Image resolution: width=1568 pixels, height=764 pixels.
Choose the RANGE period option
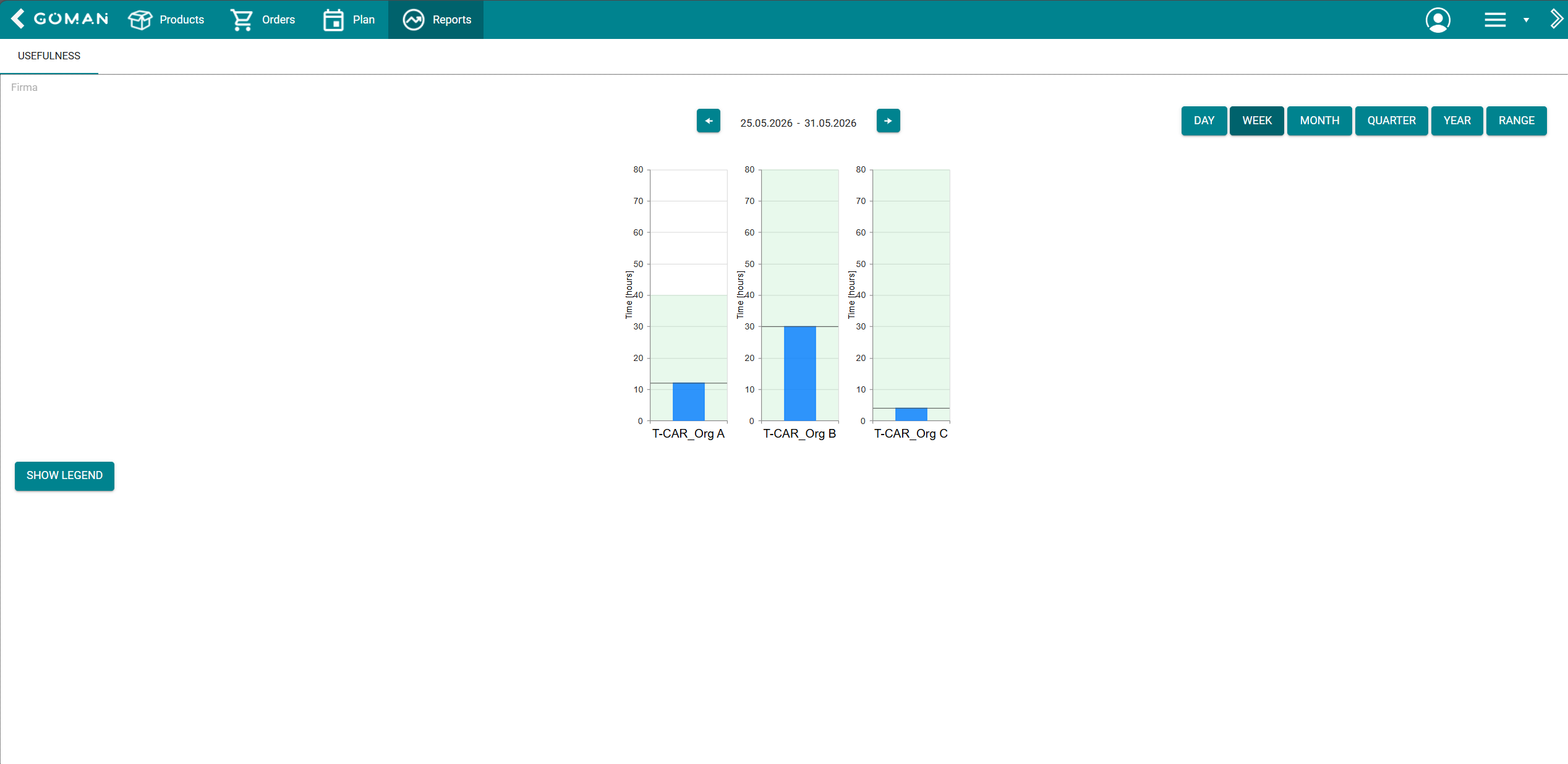point(1516,121)
